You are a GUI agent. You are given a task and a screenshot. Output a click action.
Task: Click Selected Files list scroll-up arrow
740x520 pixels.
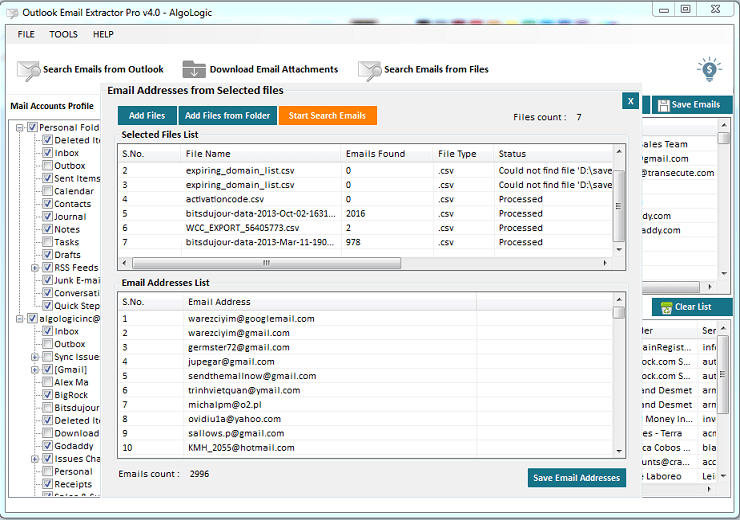click(619, 151)
